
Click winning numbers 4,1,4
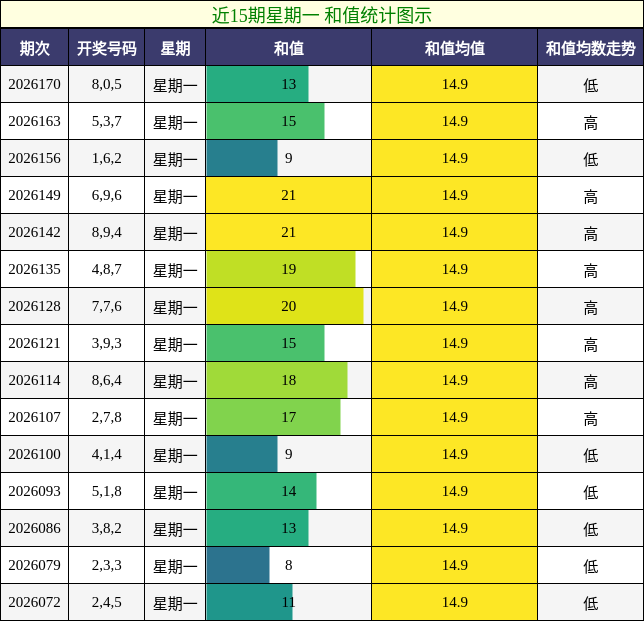click(x=107, y=454)
